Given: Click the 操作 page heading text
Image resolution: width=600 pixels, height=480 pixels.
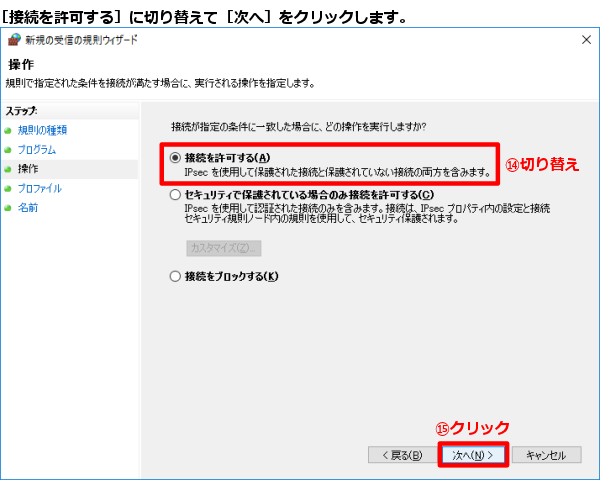Looking at the screenshot, I should pyautogui.click(x=20, y=64).
